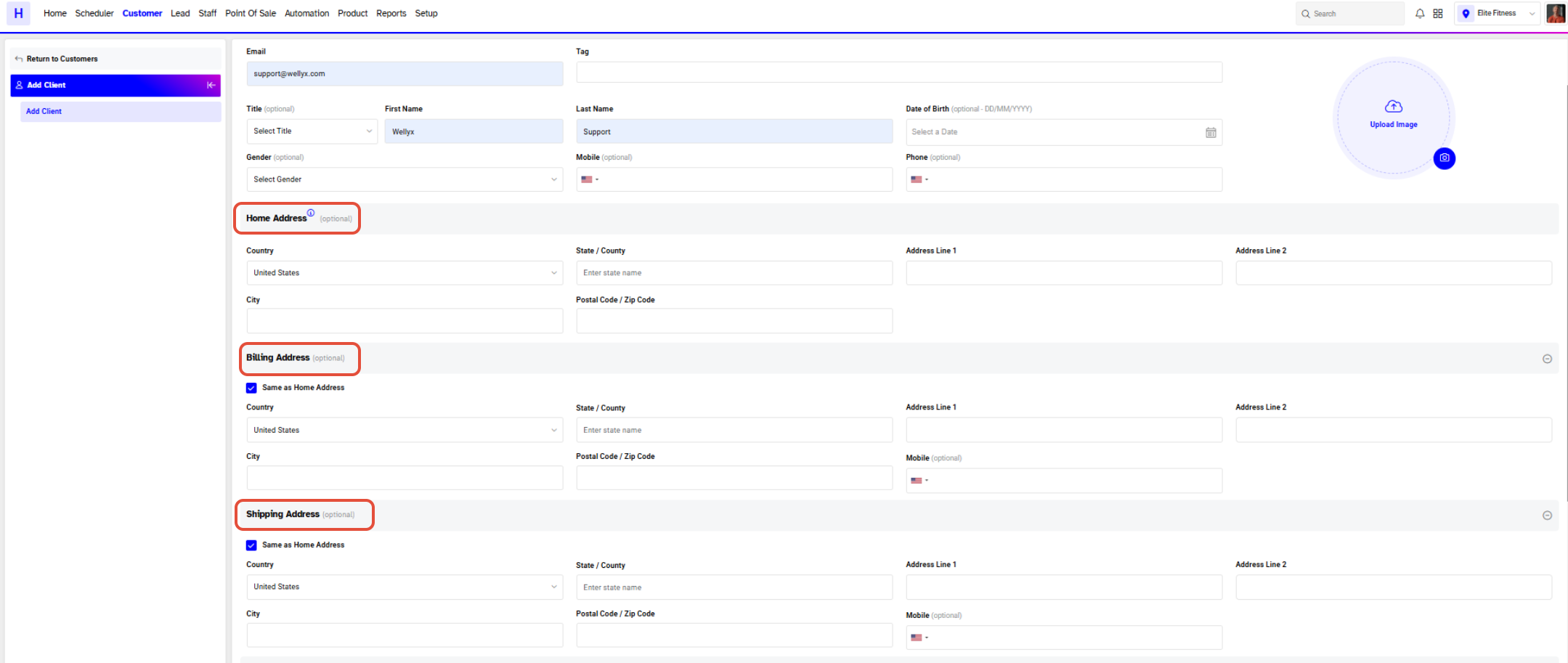The image size is (1568, 663).
Task: Open the Product menu
Action: 353,13
